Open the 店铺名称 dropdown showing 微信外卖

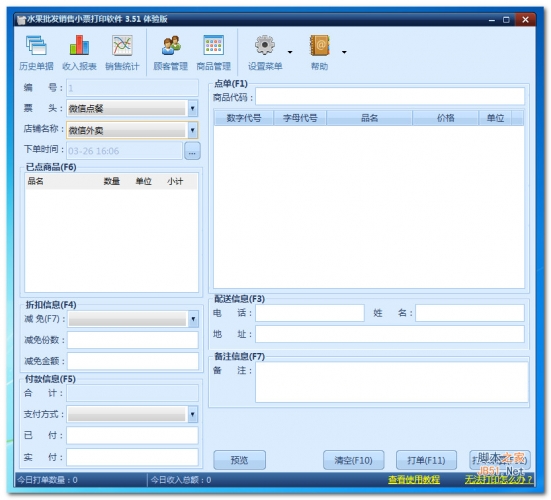coord(132,130)
